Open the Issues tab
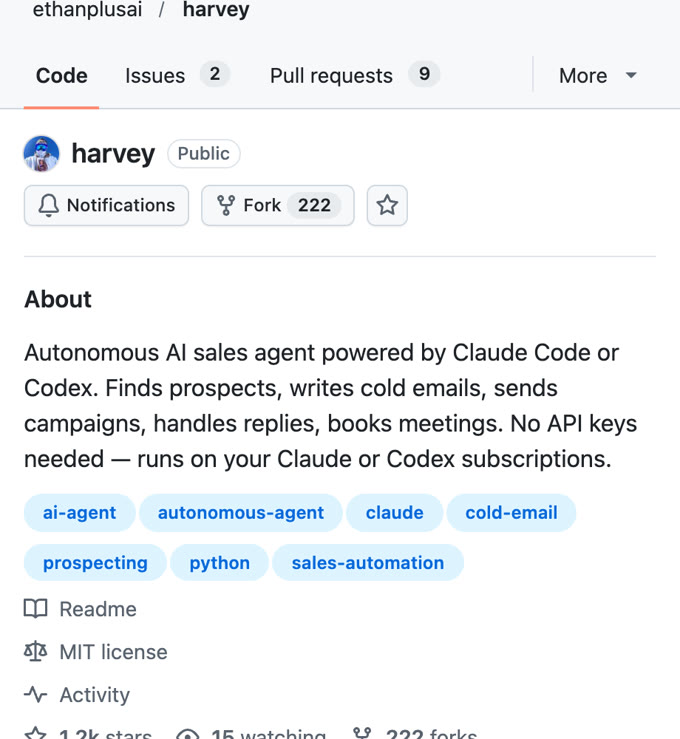 pos(177,75)
